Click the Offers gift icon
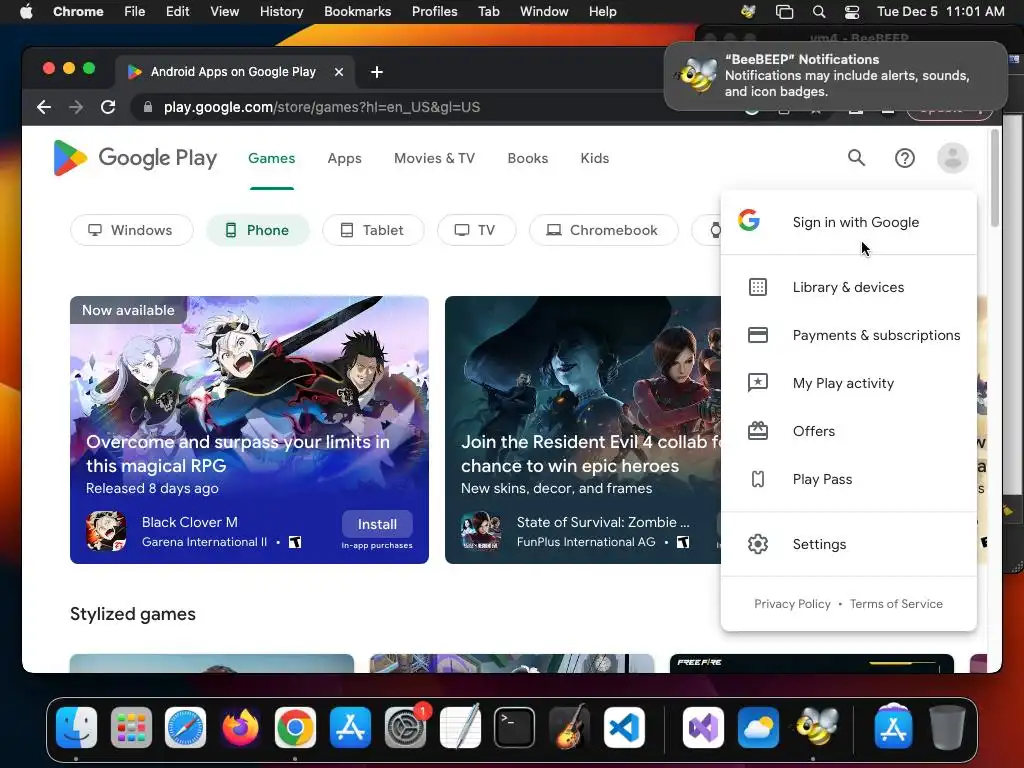The height and width of the screenshot is (768, 1024). coord(758,431)
